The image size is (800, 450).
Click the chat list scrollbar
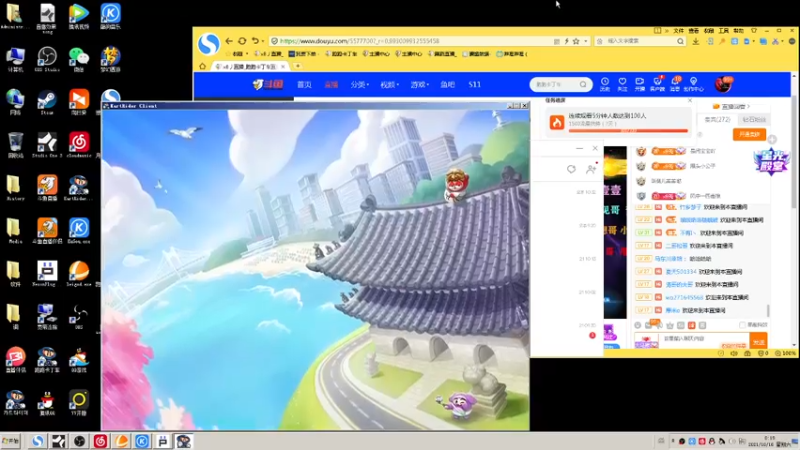[768, 311]
